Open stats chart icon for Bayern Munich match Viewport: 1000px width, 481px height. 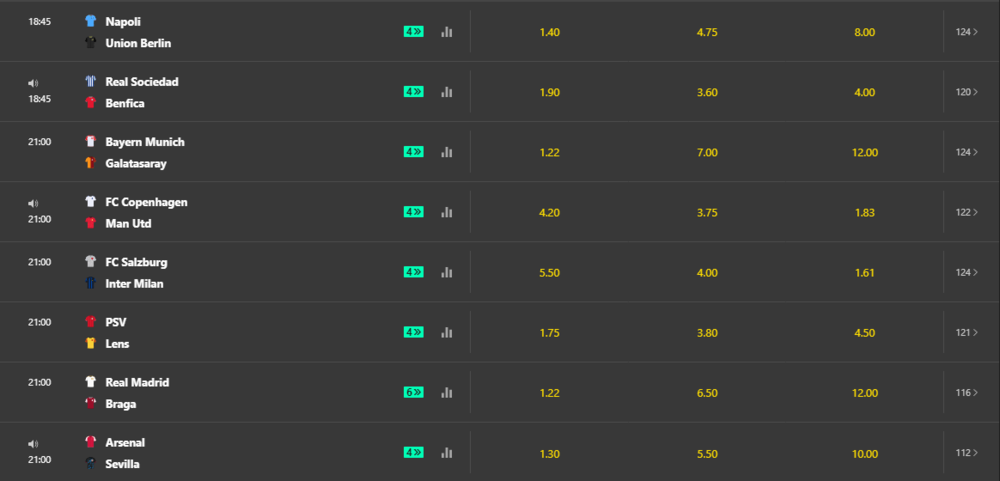click(446, 152)
